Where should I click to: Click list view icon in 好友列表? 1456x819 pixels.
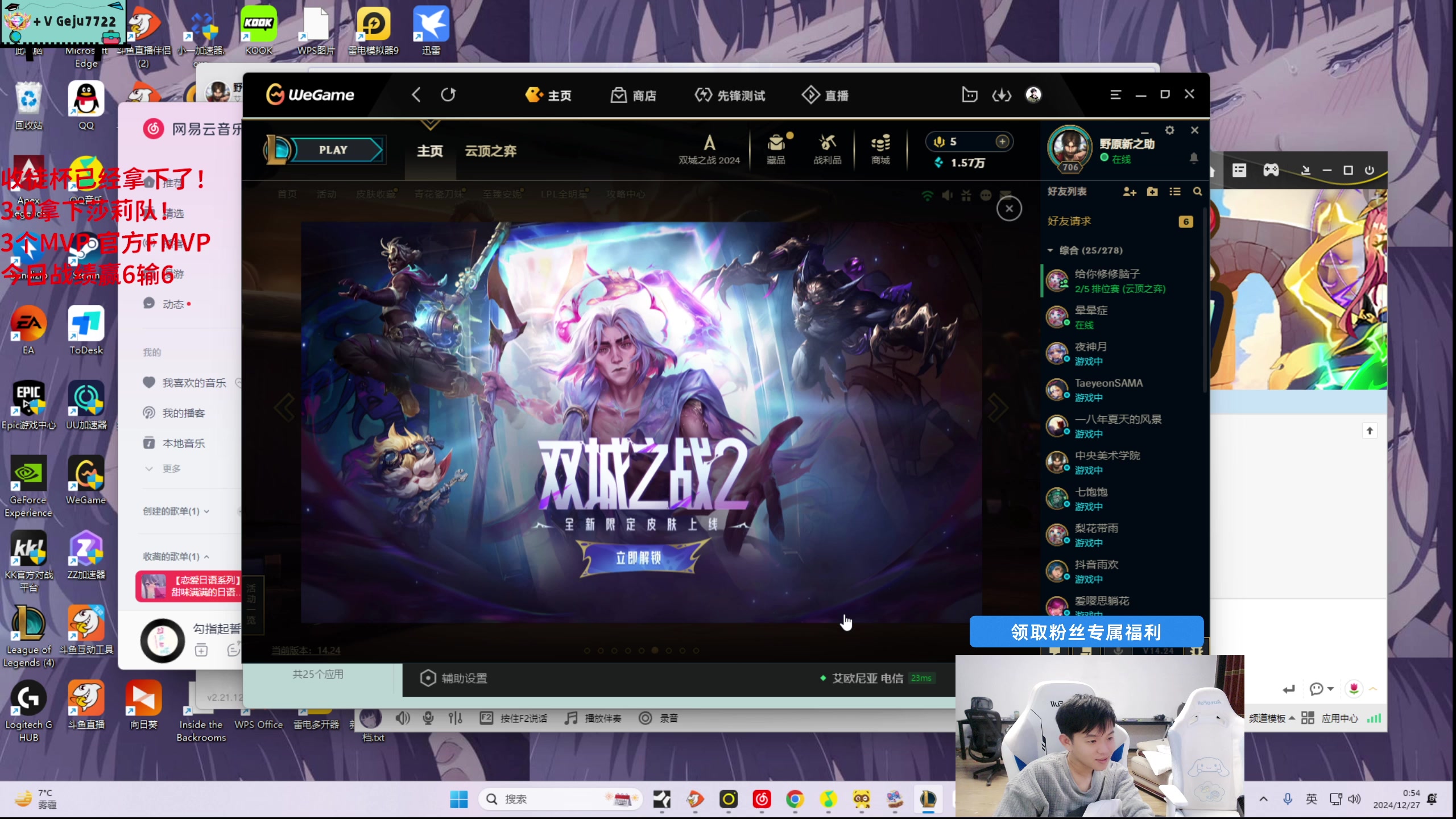point(1175,192)
